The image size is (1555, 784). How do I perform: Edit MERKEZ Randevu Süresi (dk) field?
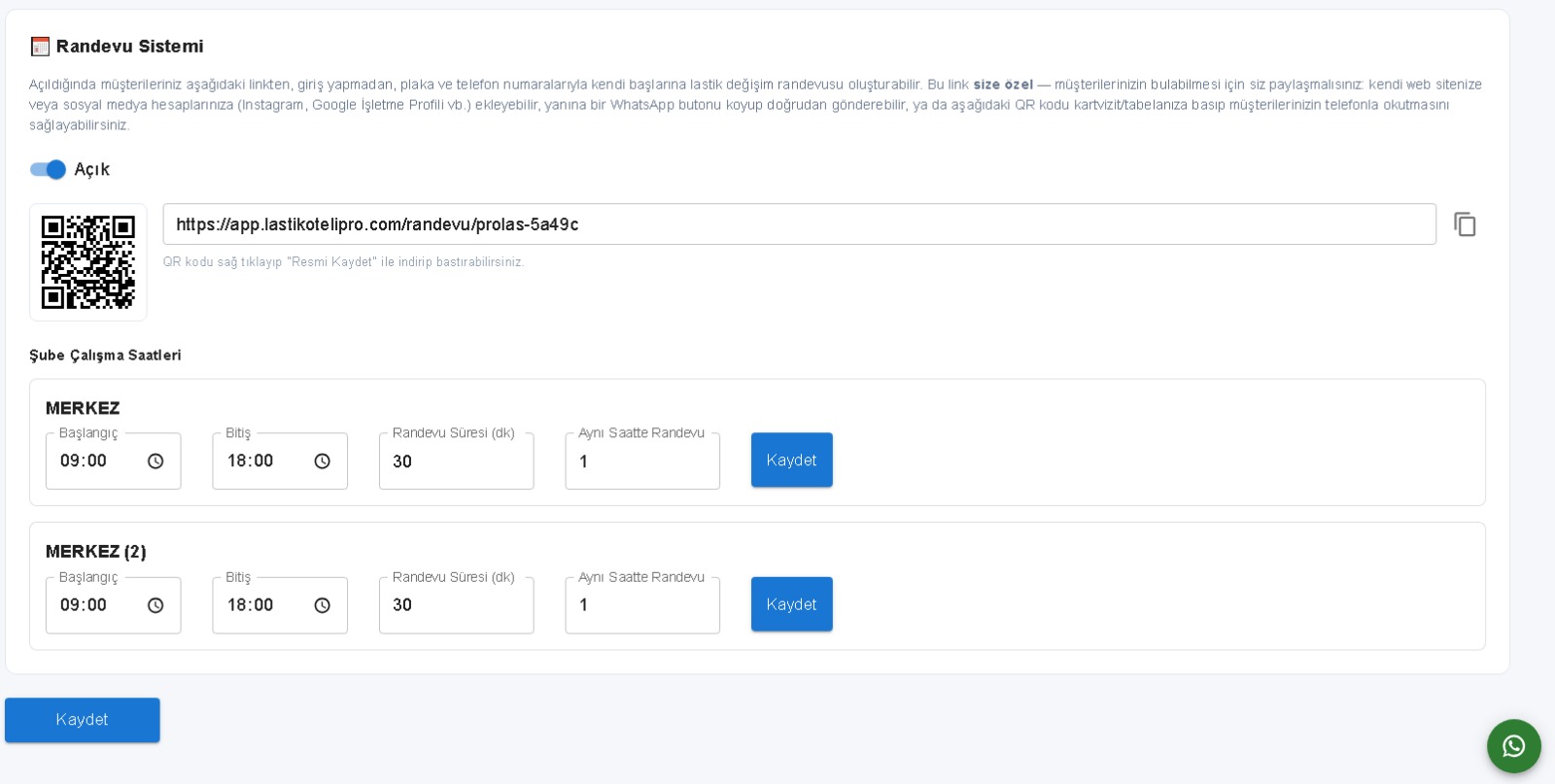[x=456, y=461]
